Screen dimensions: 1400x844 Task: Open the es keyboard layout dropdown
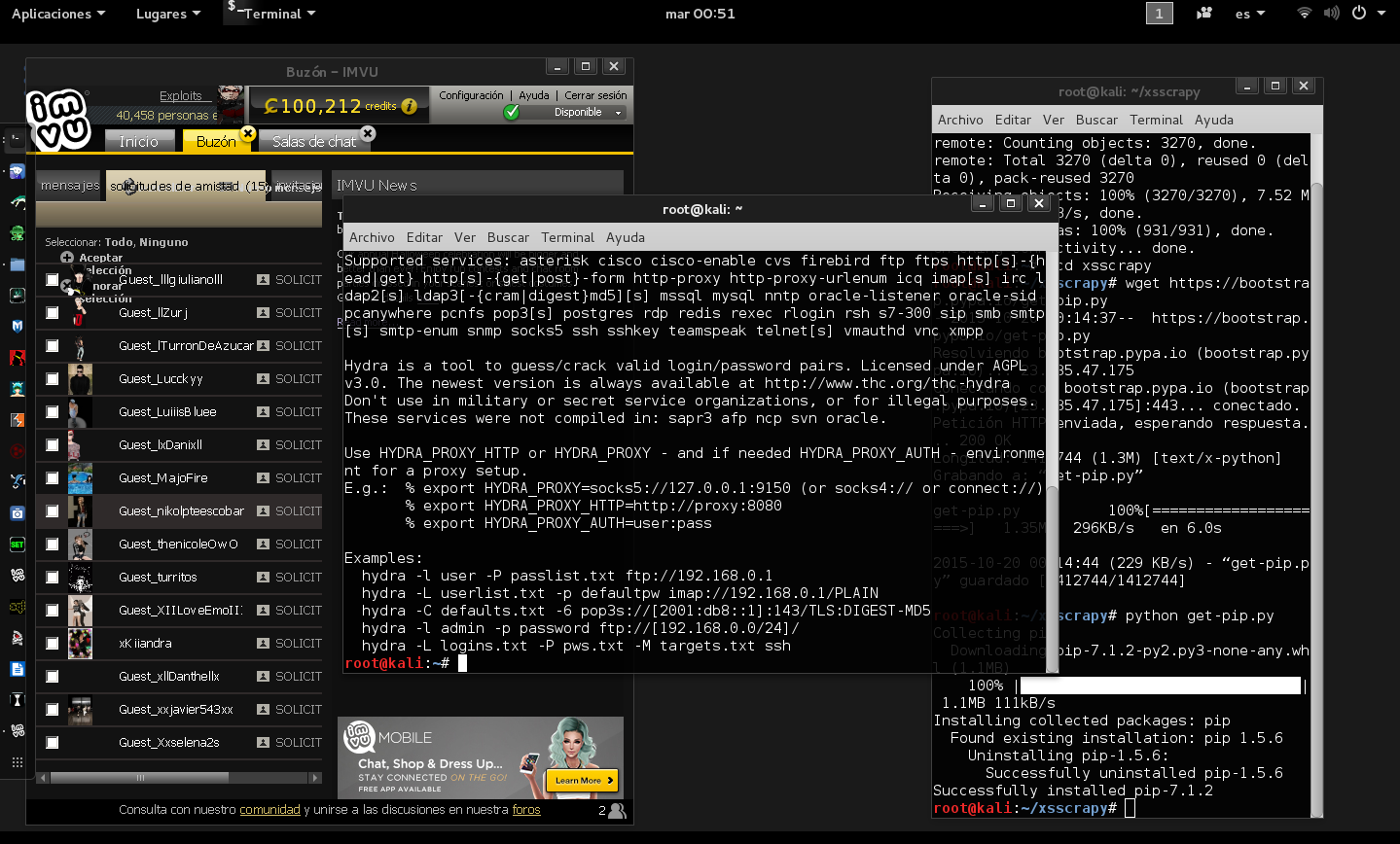1250,14
